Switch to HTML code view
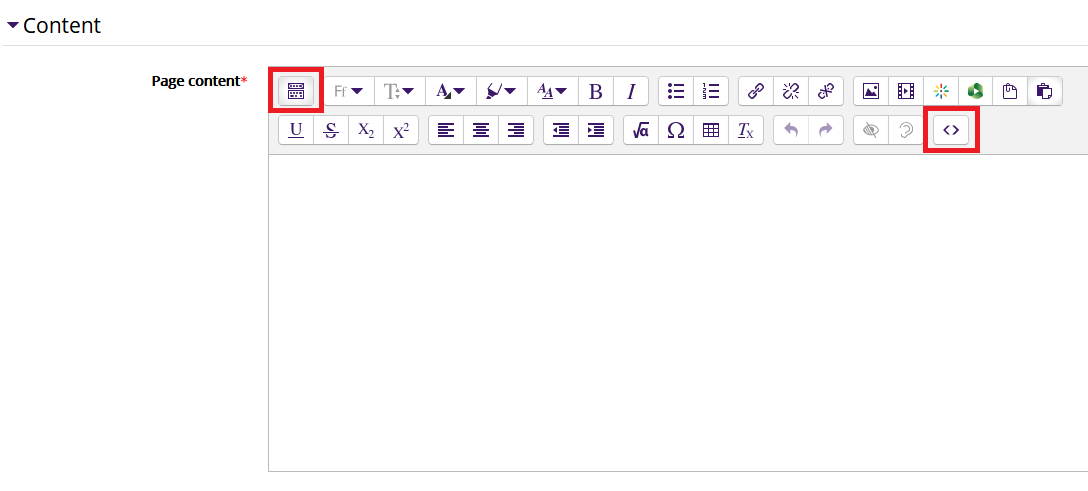 951,130
